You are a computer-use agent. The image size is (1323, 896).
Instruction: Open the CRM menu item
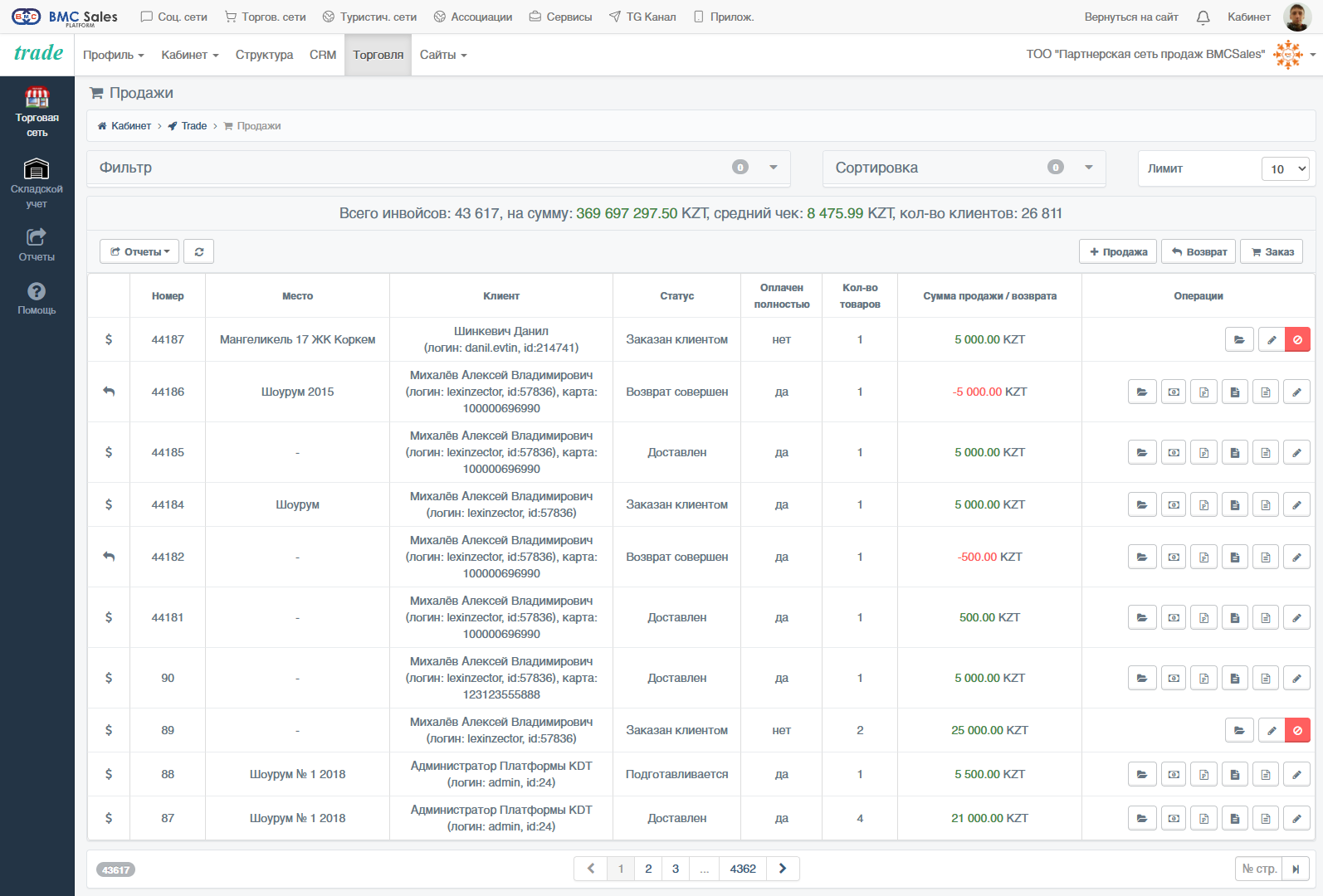click(x=323, y=55)
